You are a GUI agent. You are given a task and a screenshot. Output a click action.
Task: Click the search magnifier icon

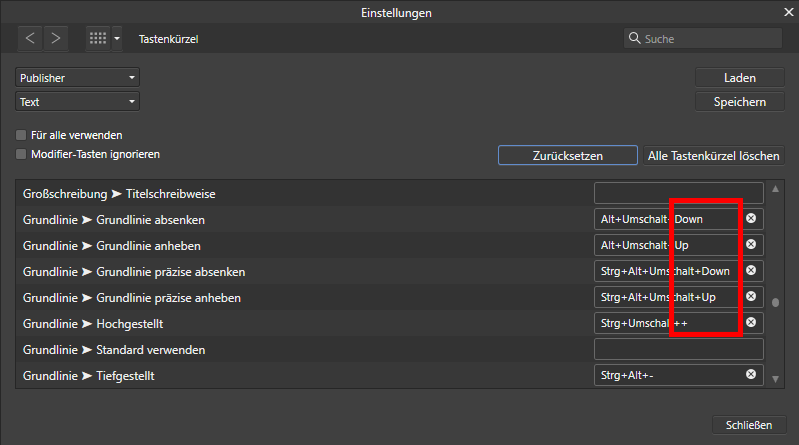point(634,38)
